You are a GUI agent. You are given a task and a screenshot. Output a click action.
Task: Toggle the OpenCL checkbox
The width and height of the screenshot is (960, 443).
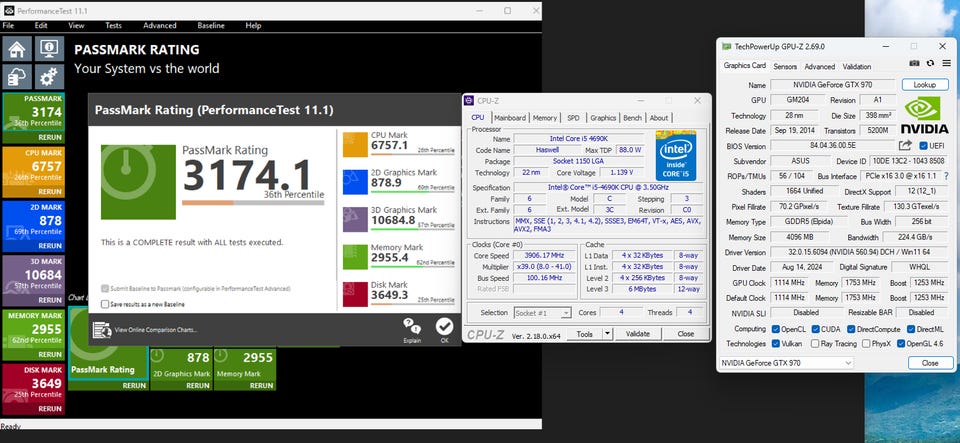[x=776, y=329]
